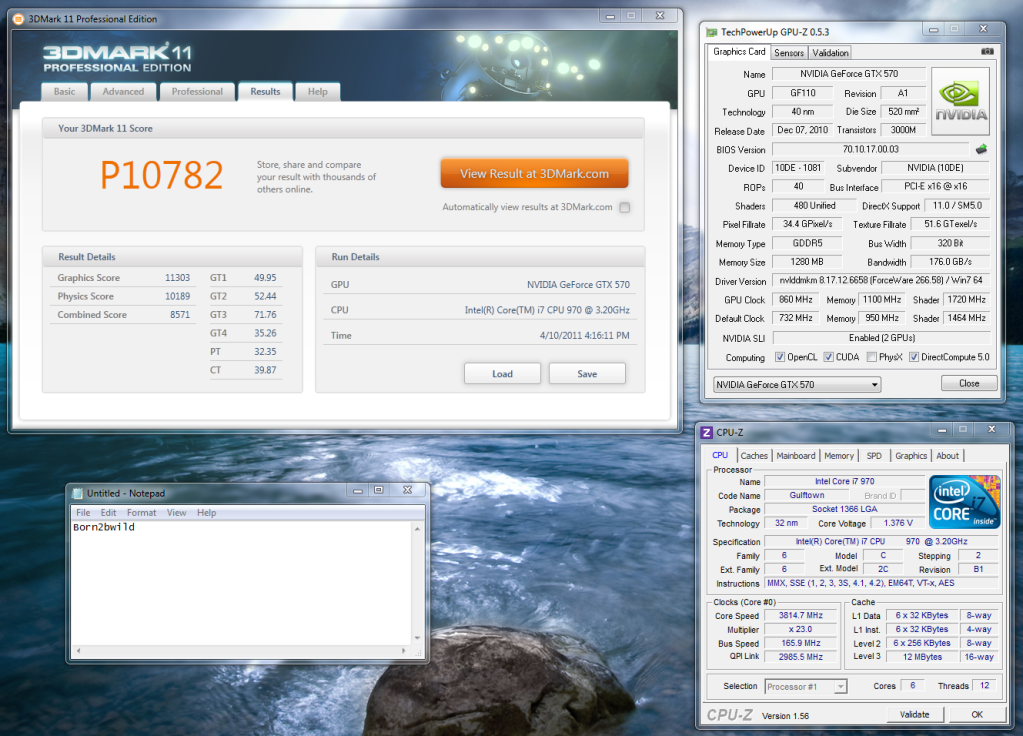Toggle the DirectCompute 5.0 checkbox
Image resolution: width=1023 pixels, height=736 pixels.
[913, 357]
